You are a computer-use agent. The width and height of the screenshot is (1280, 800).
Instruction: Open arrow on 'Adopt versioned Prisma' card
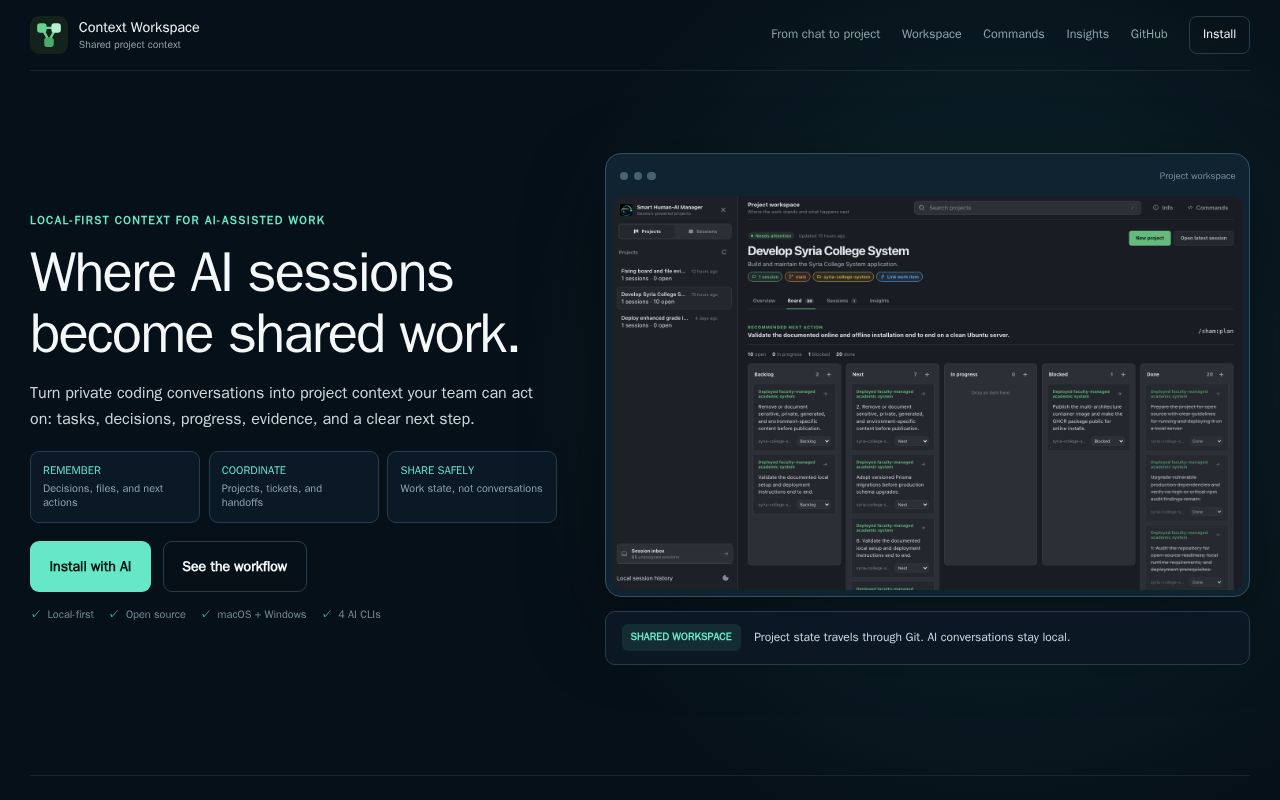[x=923, y=464]
